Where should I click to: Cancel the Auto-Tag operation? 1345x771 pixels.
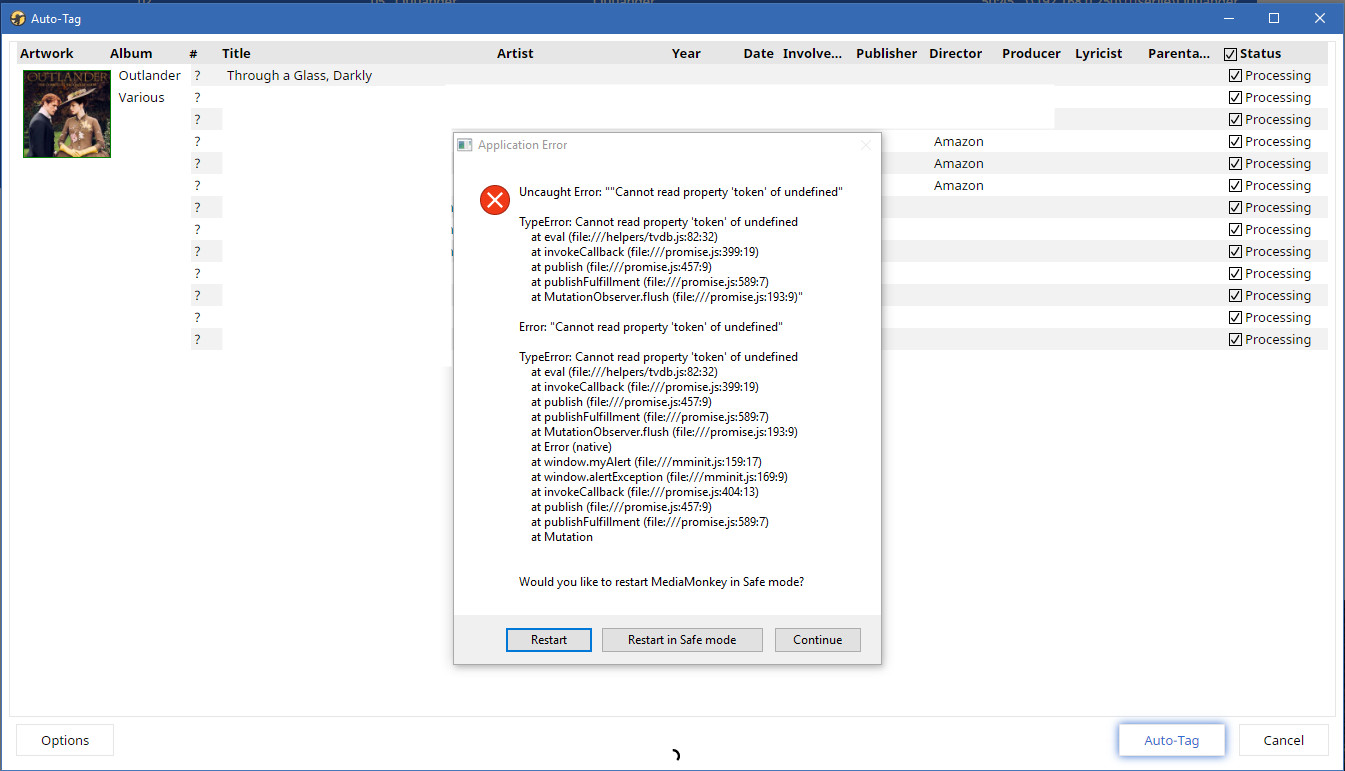click(x=1283, y=740)
